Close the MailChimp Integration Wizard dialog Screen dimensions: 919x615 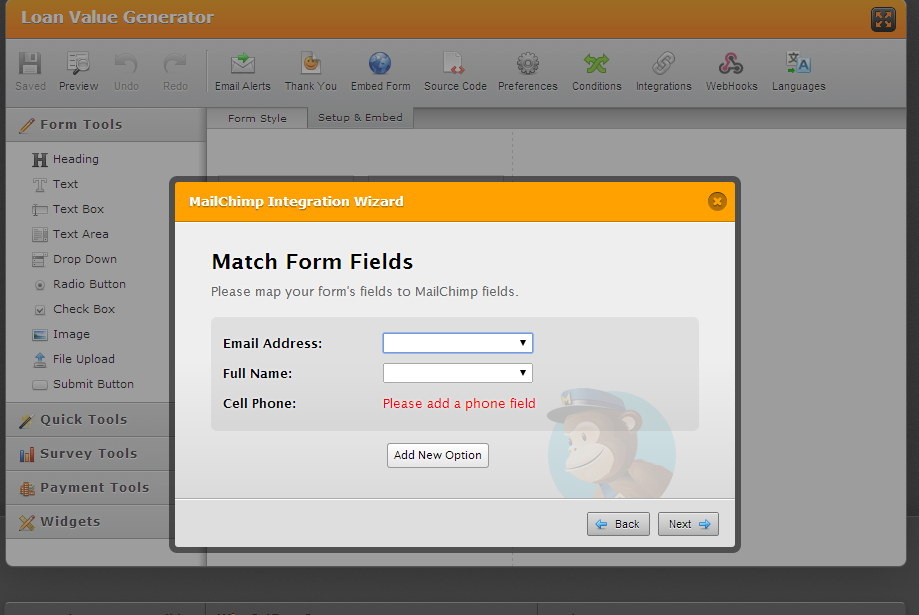coord(717,201)
